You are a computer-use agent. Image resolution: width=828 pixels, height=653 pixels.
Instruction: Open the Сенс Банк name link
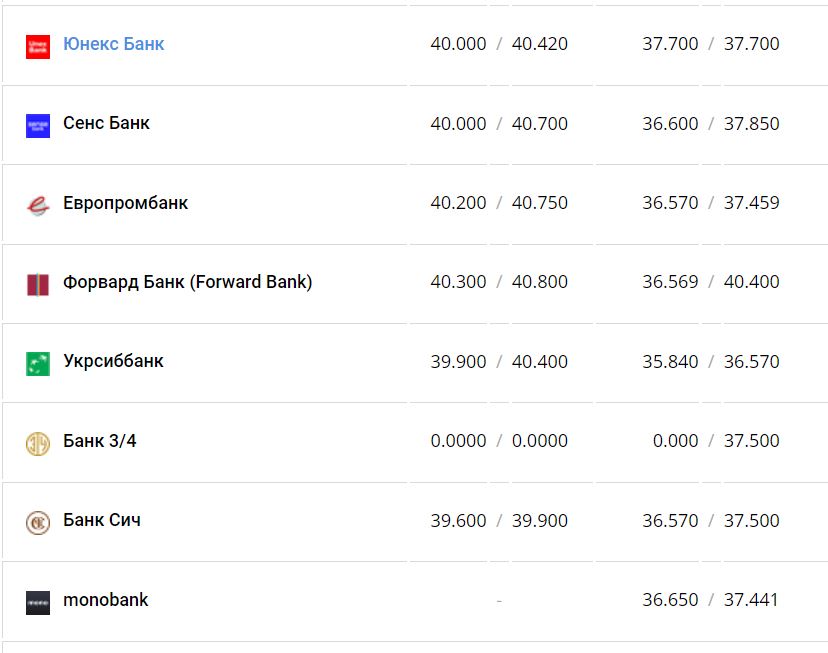(106, 123)
